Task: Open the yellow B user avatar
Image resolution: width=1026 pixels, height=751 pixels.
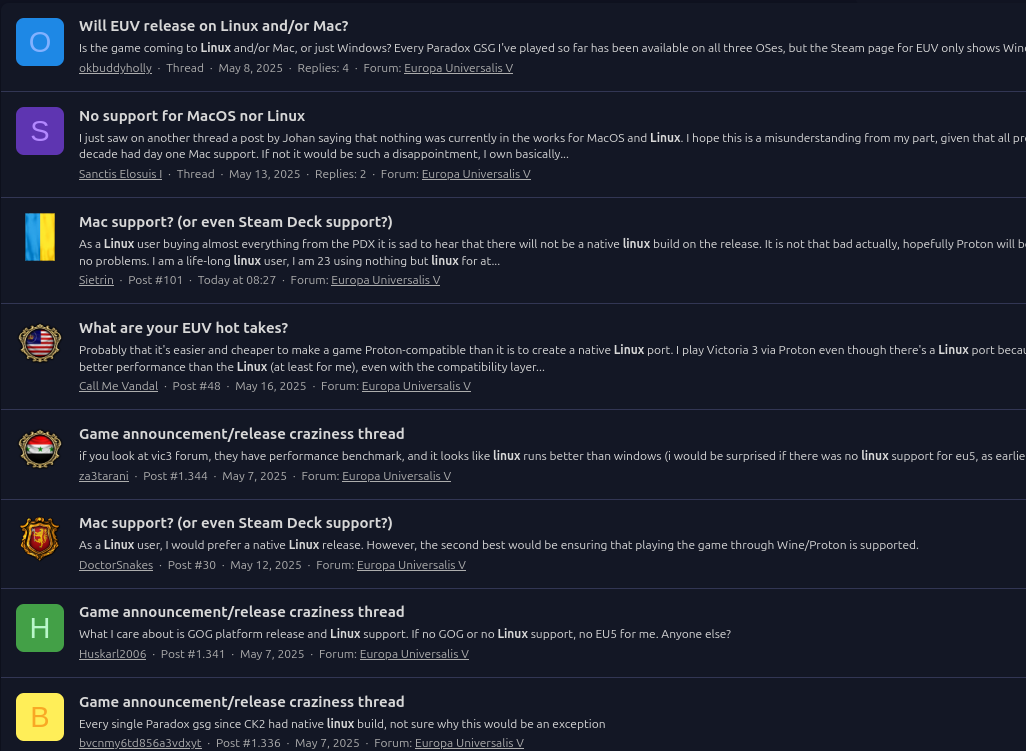Action: coord(40,717)
